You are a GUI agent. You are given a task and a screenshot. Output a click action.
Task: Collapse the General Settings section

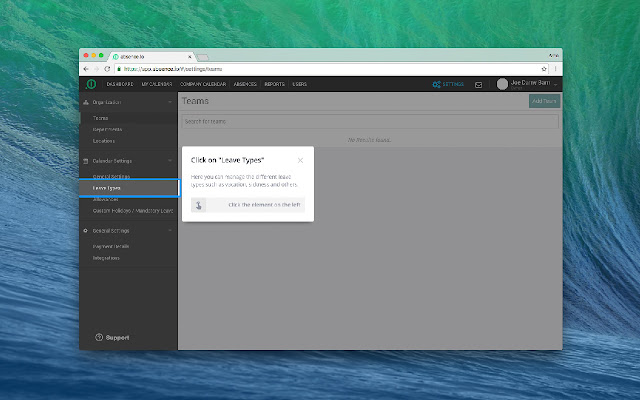[171, 231]
